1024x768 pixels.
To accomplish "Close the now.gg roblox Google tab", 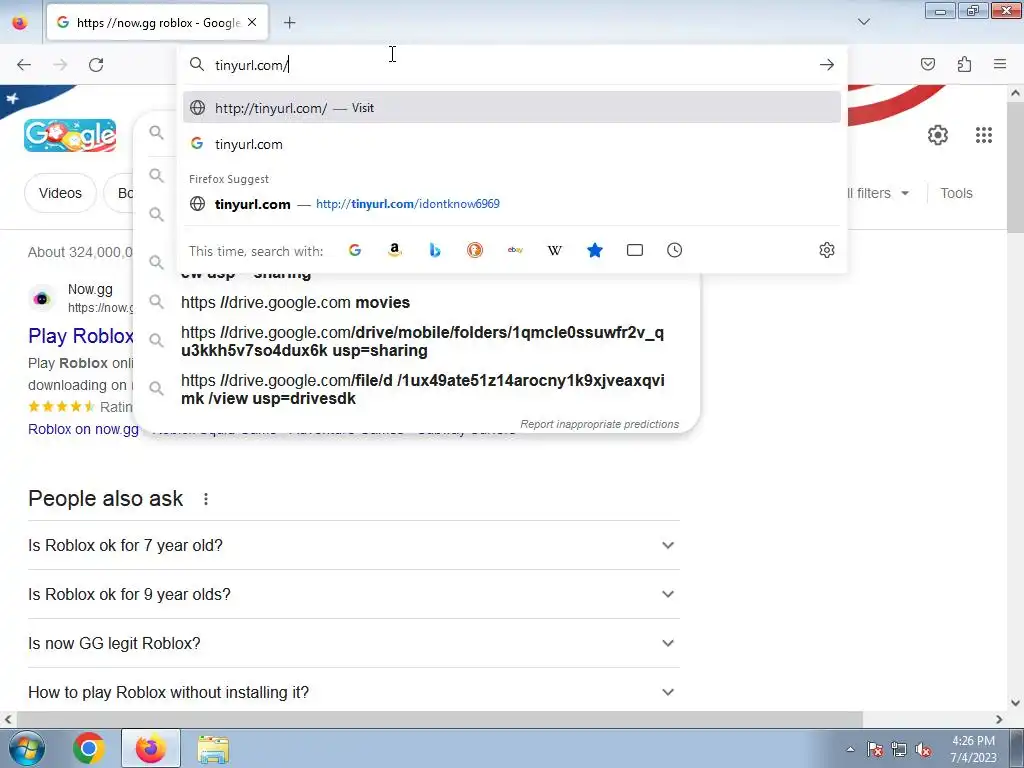I will pyautogui.click(x=252, y=22).
